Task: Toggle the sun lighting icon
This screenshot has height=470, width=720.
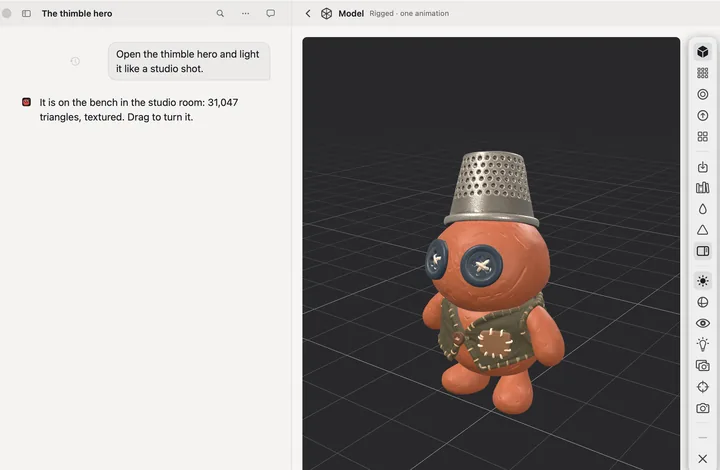Action: 703,280
